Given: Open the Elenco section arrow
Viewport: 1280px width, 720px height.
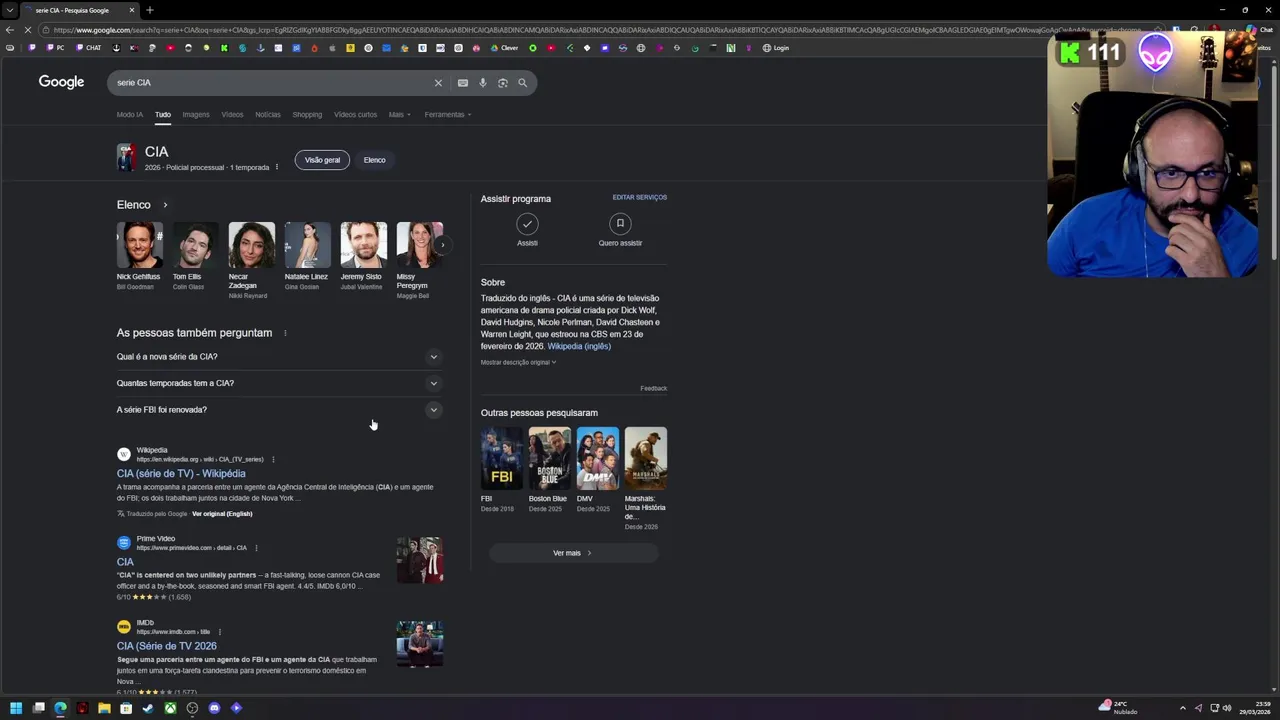Looking at the screenshot, I should click(x=165, y=205).
